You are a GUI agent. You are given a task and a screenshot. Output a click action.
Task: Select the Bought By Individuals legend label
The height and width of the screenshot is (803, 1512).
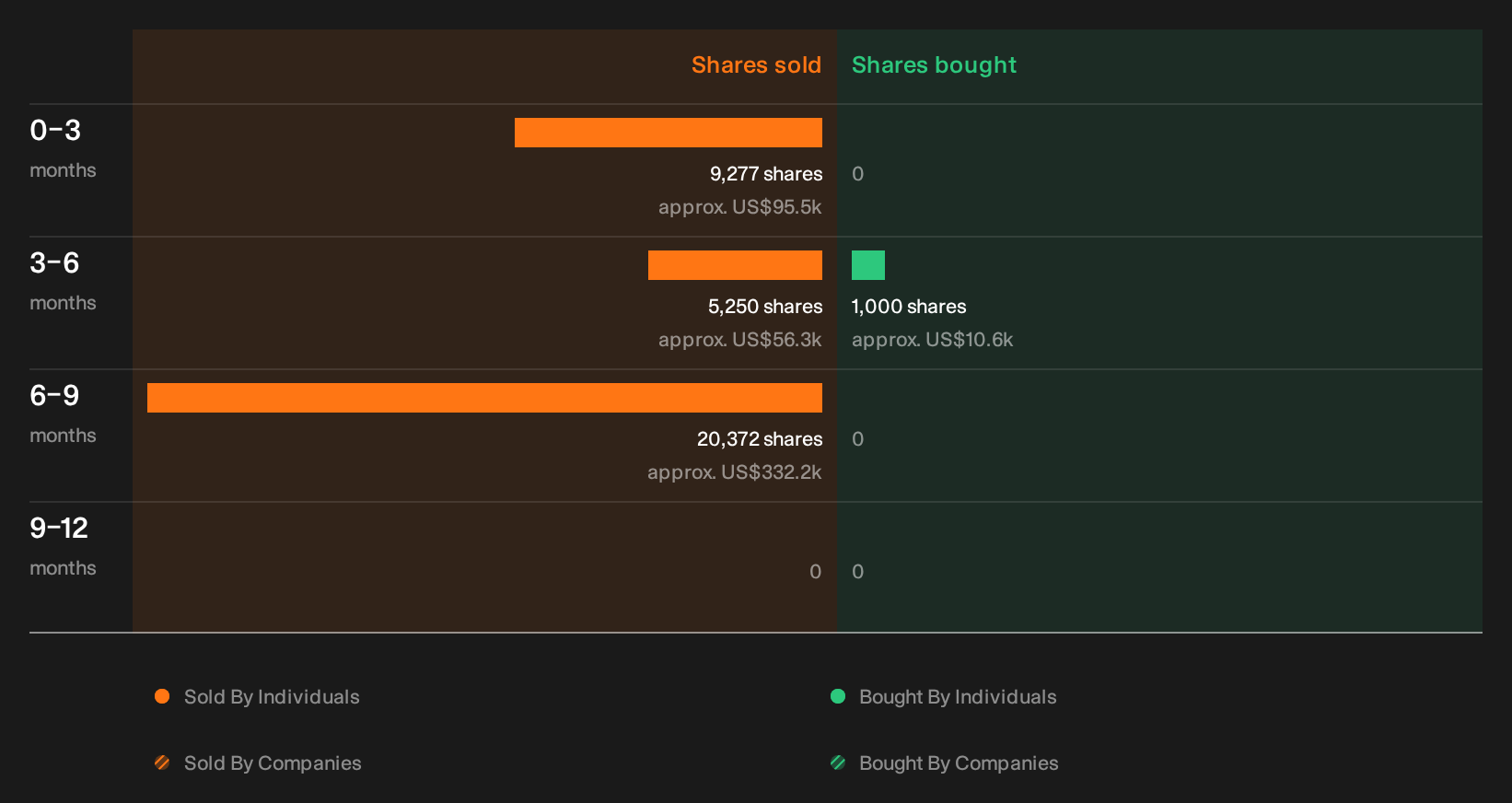[958, 697]
